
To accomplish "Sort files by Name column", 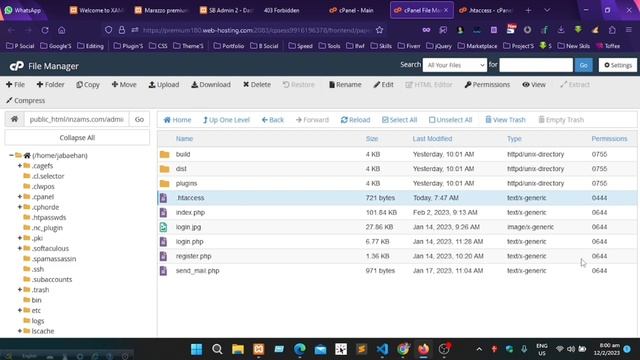I will (x=184, y=139).
